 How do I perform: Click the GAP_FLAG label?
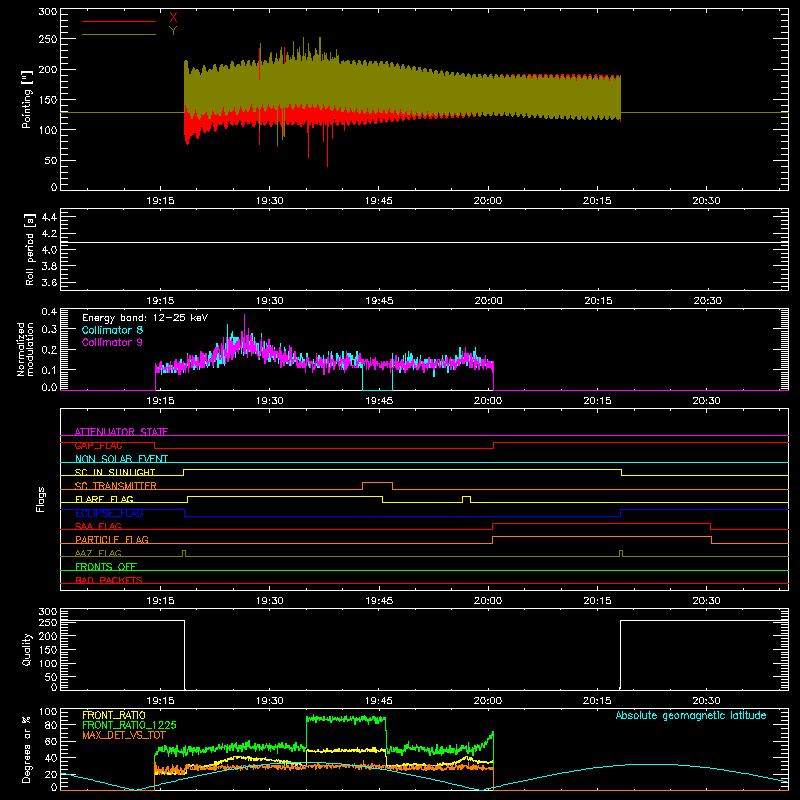coord(98,445)
